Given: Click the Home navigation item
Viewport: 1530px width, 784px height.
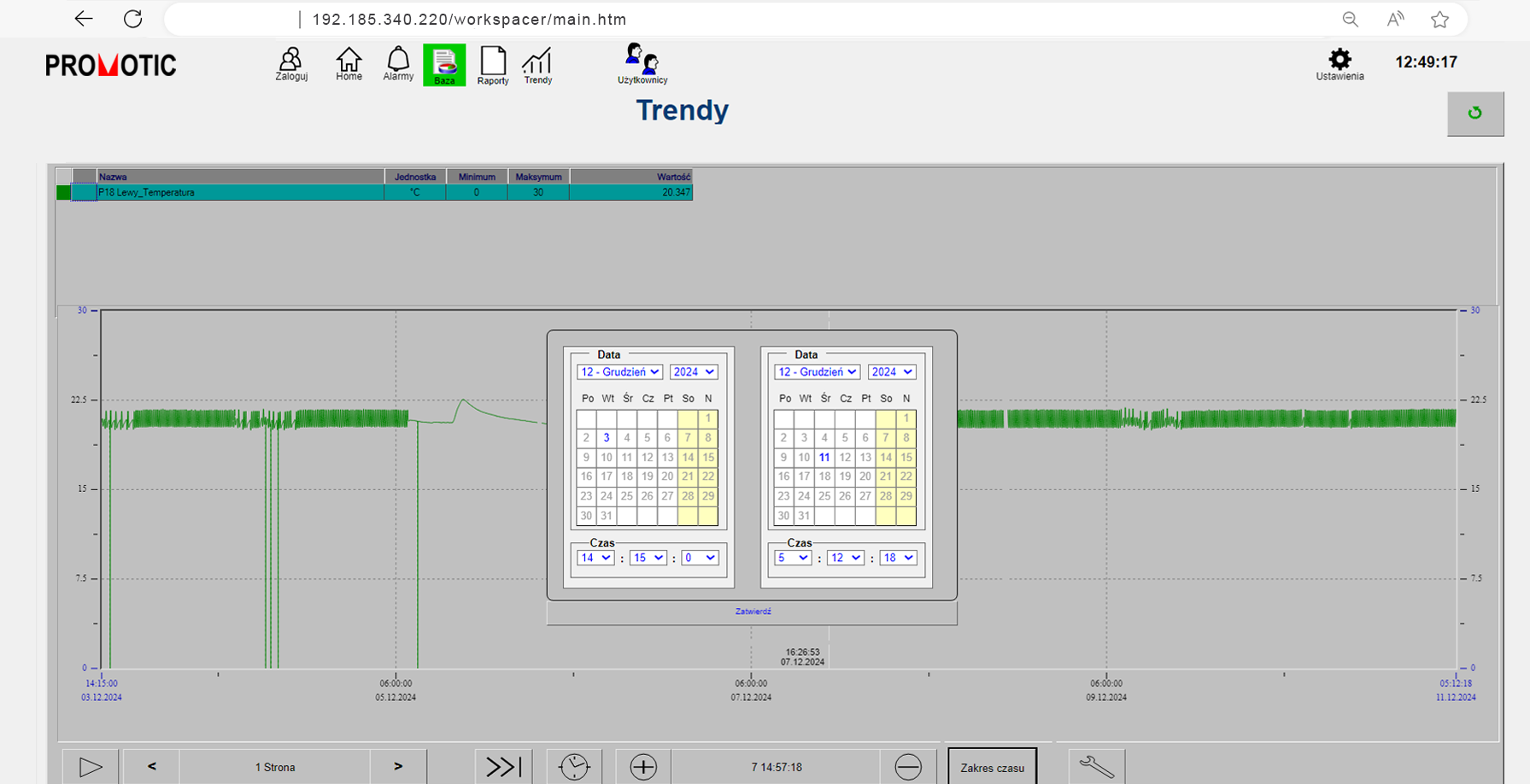Looking at the screenshot, I should pos(349,64).
